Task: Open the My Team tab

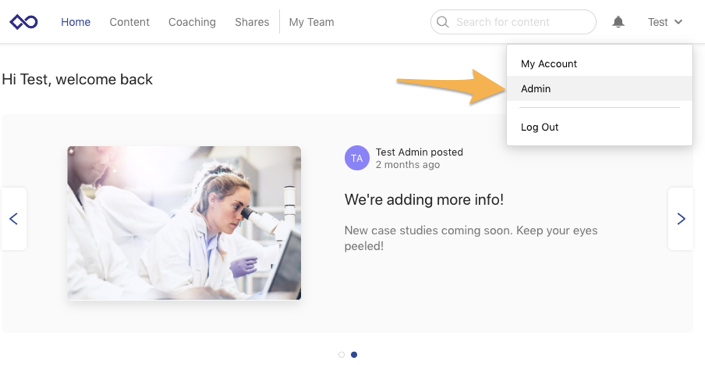Action: click(312, 22)
